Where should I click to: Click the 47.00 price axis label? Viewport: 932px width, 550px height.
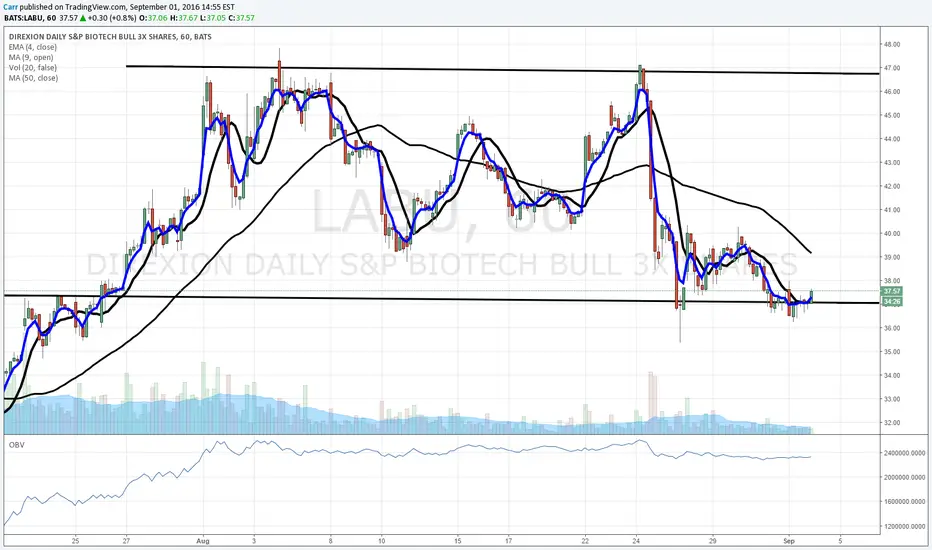(892, 68)
